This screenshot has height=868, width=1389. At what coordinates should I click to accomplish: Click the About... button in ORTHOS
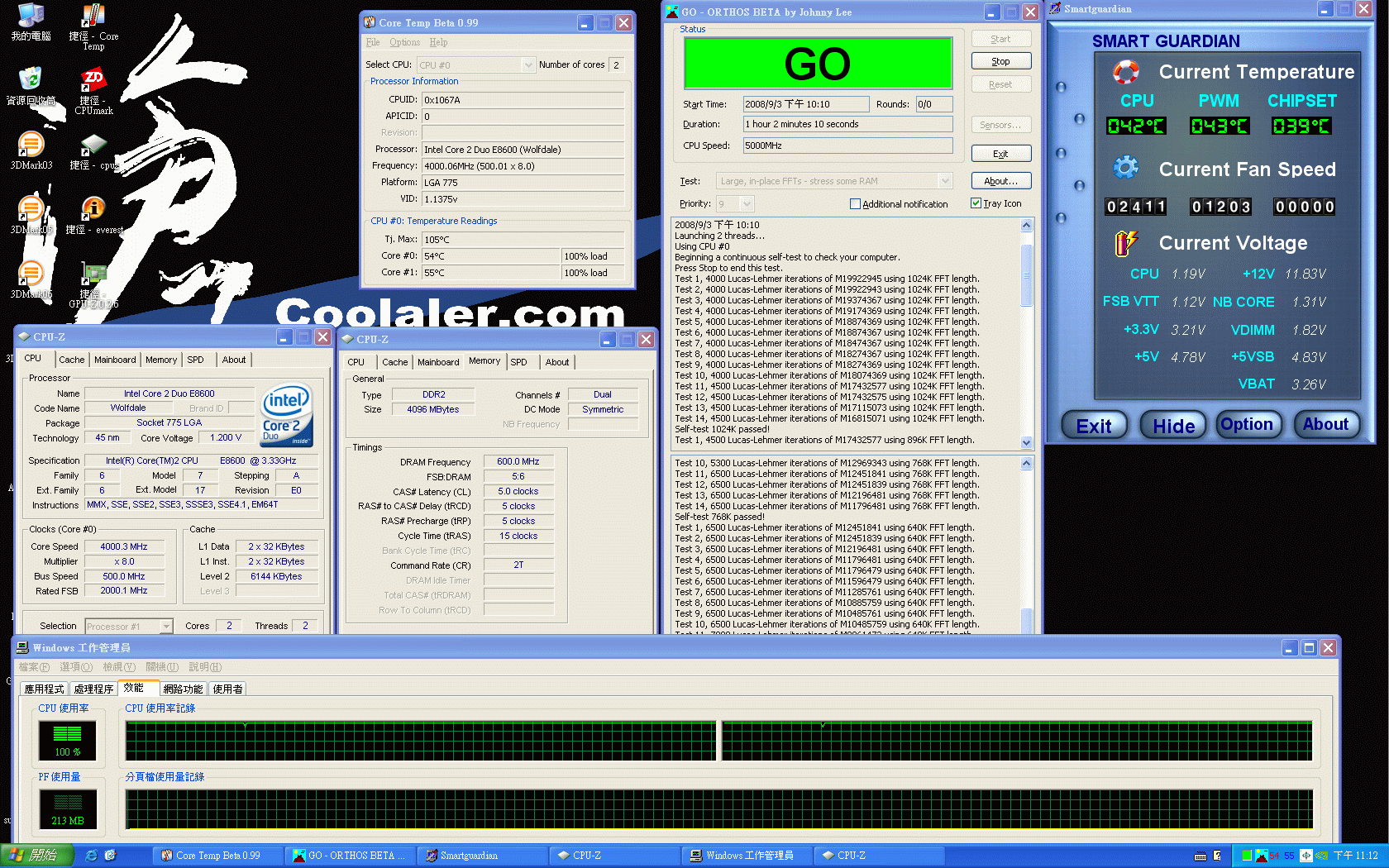[x=1000, y=181]
